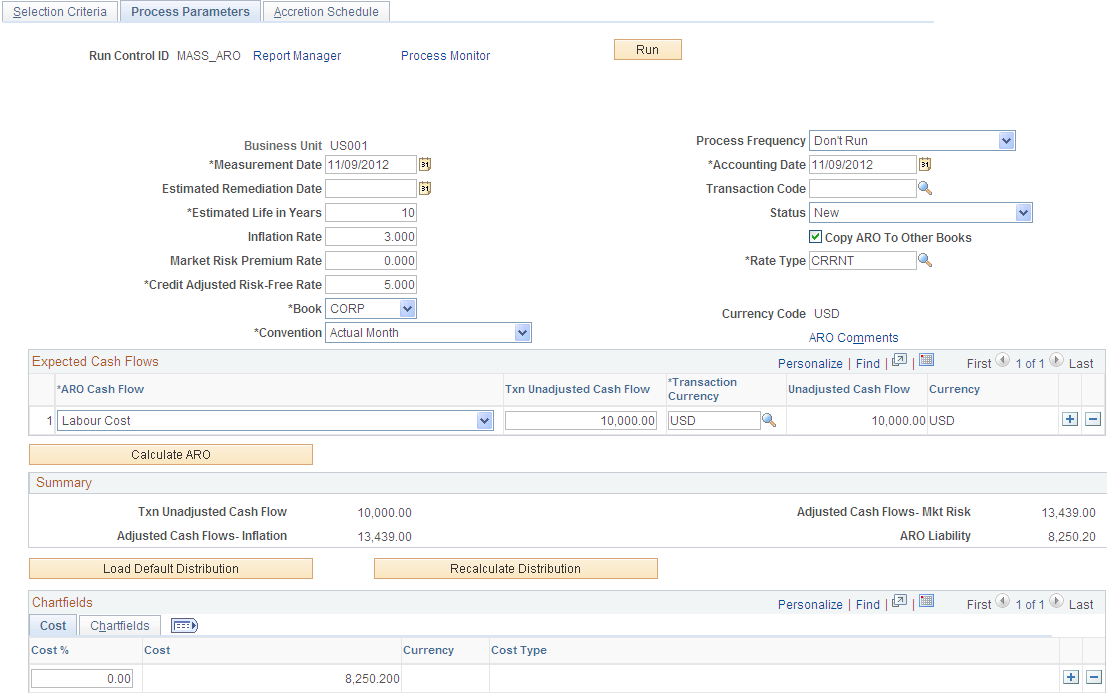The width and height of the screenshot is (1107, 693).
Task: Look up Transaction Currency USD value
Action: [x=769, y=421]
